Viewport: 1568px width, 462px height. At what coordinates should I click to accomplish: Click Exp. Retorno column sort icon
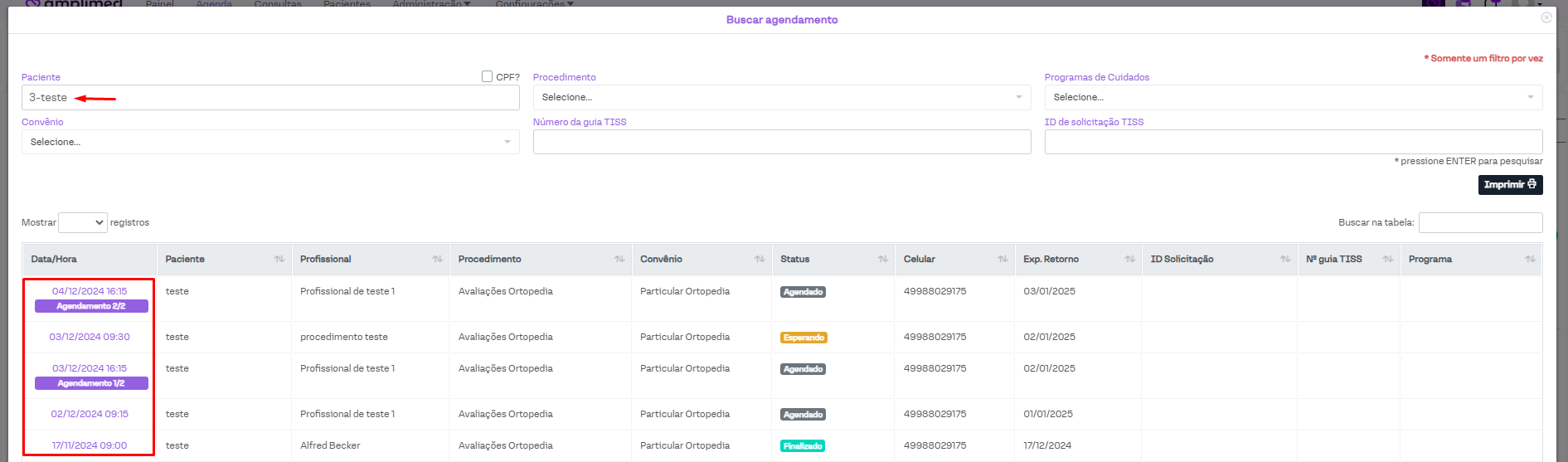[x=1129, y=260]
